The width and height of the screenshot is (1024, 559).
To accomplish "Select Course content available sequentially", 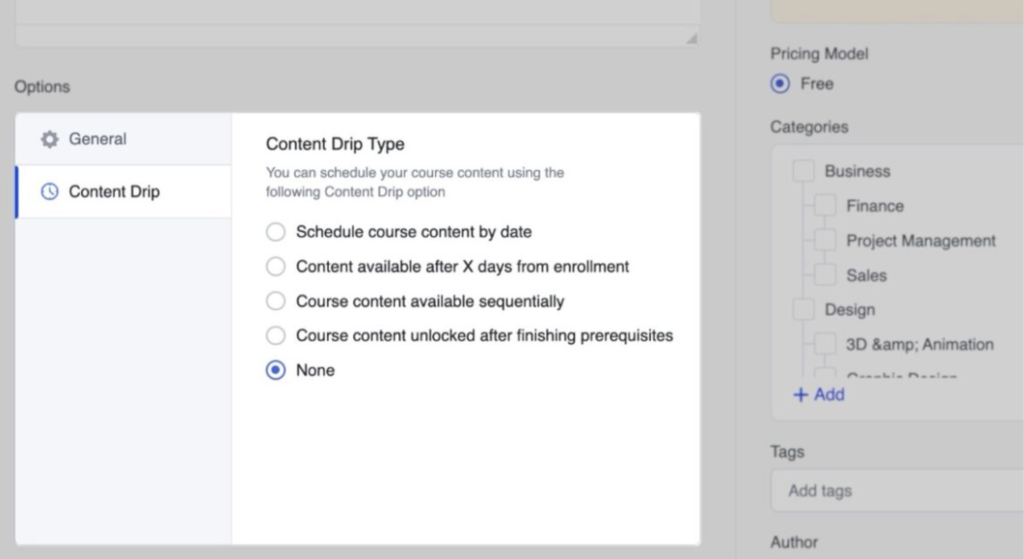I will pyautogui.click(x=275, y=301).
